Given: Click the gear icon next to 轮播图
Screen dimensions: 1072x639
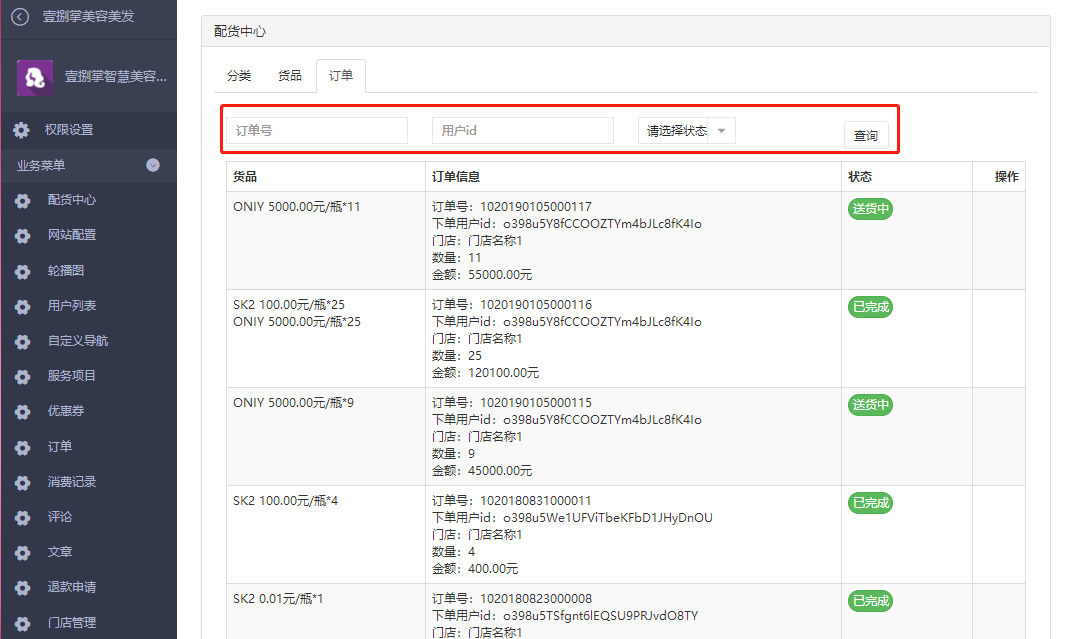Looking at the screenshot, I should click(x=23, y=271).
